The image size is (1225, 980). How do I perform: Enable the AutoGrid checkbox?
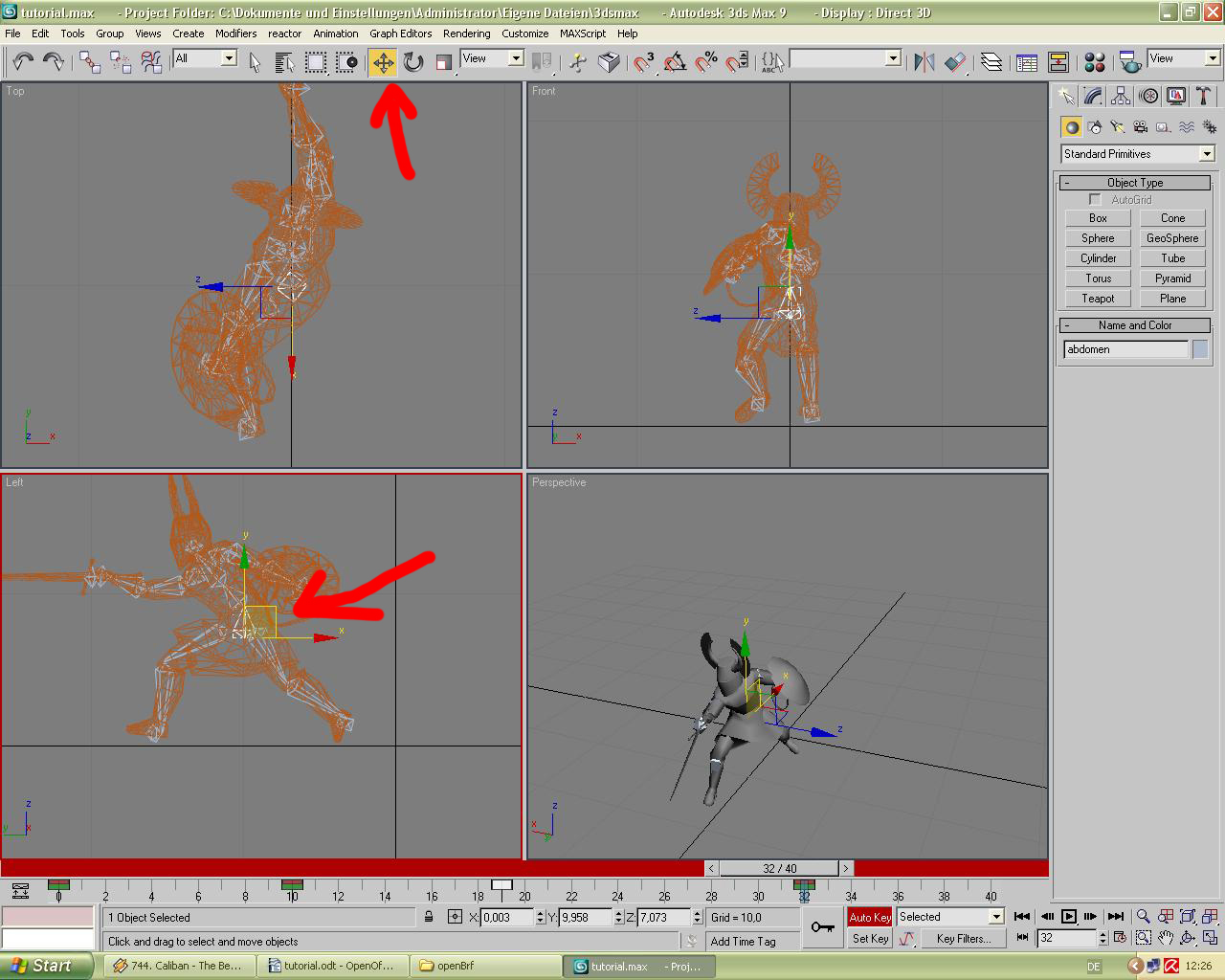[x=1095, y=200]
